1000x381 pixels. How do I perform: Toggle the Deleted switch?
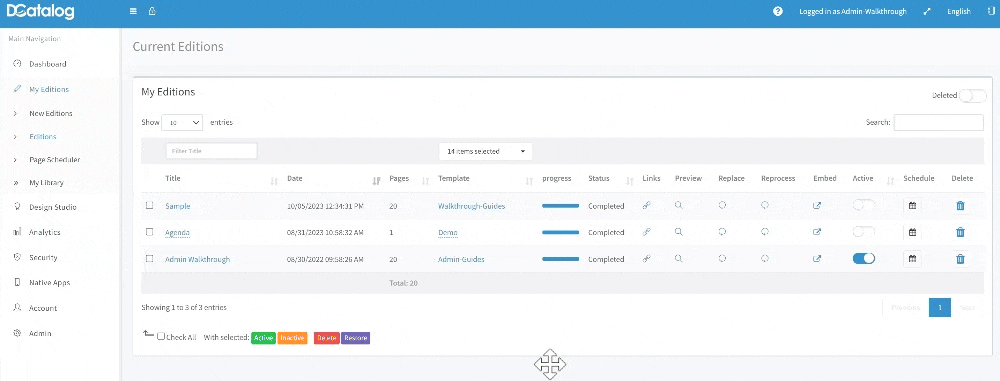coord(973,95)
